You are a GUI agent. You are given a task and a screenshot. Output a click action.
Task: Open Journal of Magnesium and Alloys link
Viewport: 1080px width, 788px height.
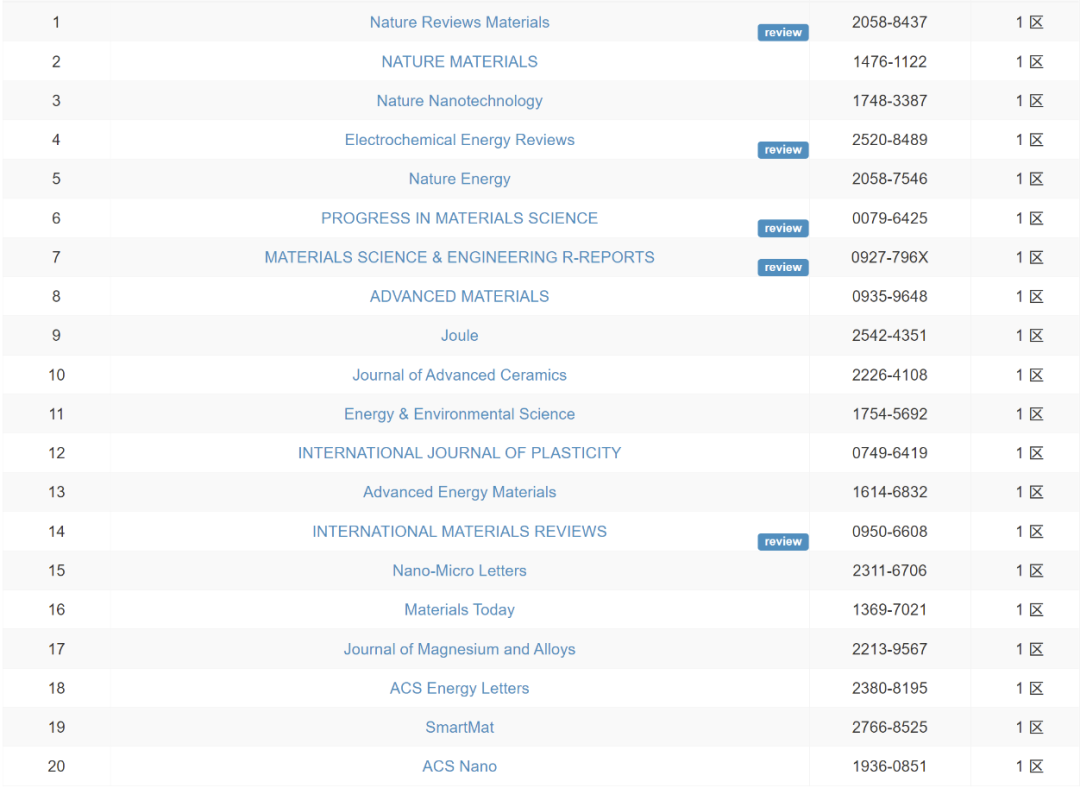[459, 649]
